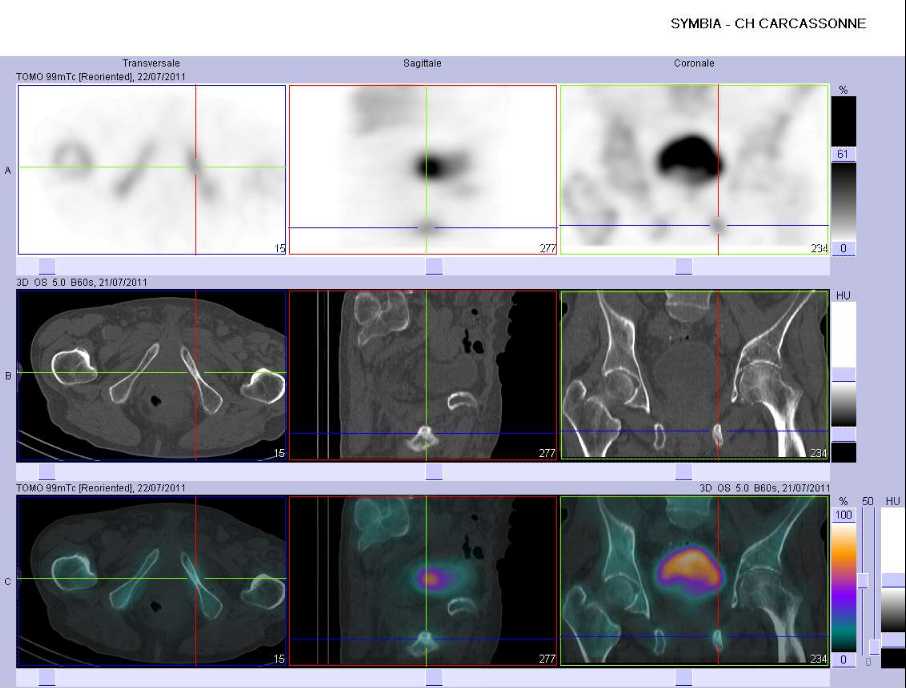
Task: Select row B transversal CT image
Action: click(x=152, y=375)
